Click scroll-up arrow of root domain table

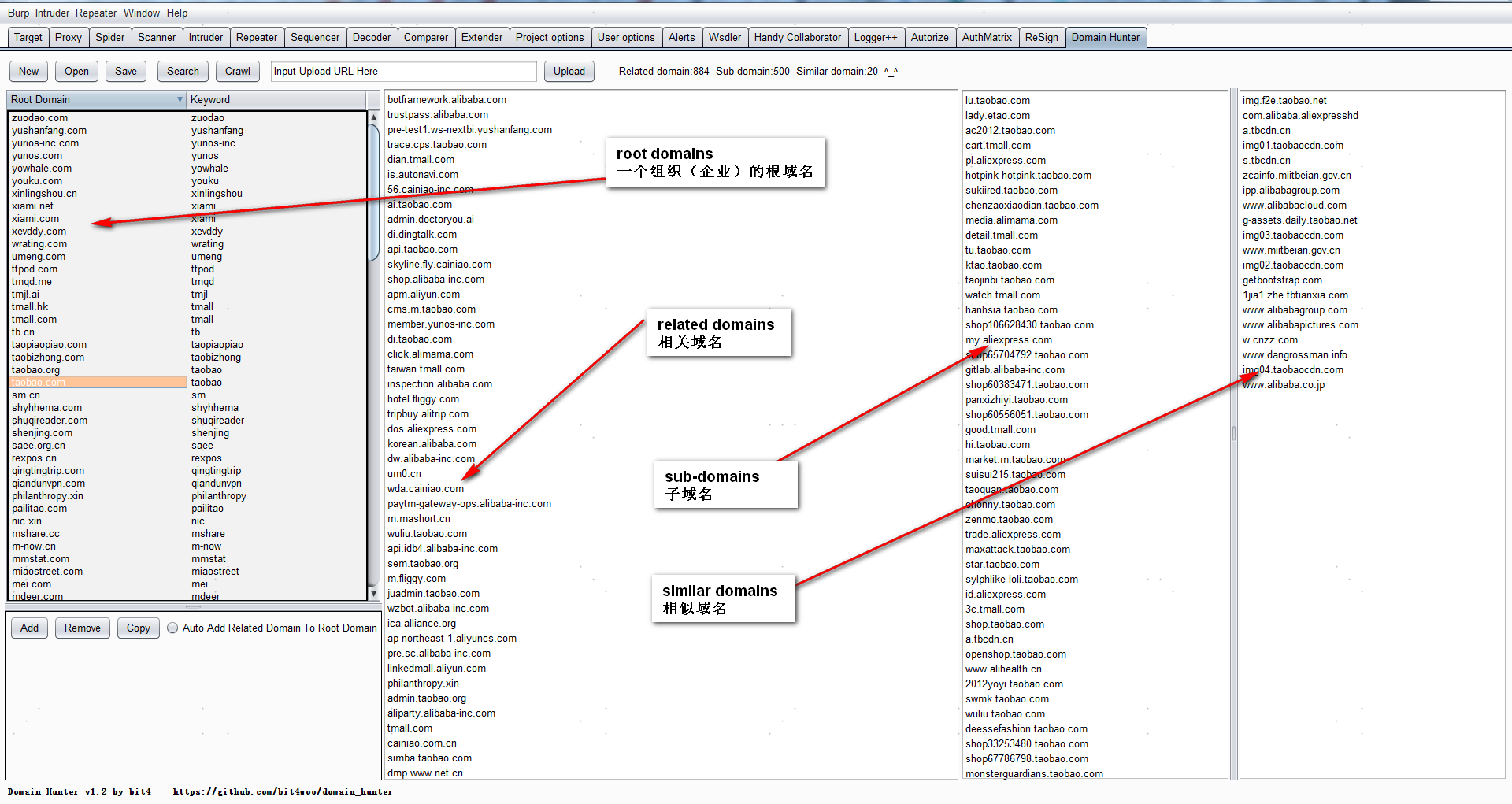[373, 117]
